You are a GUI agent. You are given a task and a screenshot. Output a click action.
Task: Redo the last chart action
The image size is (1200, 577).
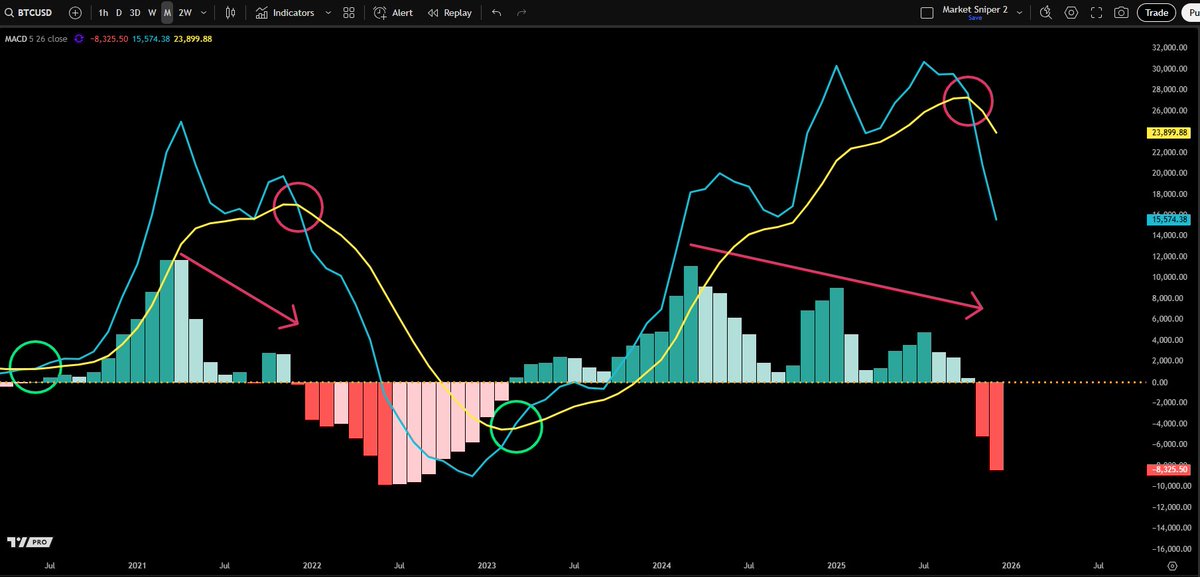(x=521, y=13)
